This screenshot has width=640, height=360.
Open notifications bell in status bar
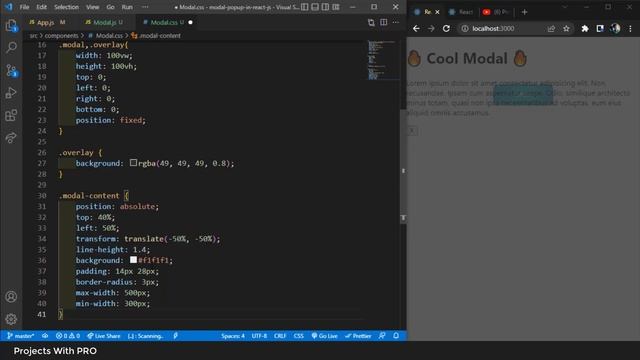[396, 336]
